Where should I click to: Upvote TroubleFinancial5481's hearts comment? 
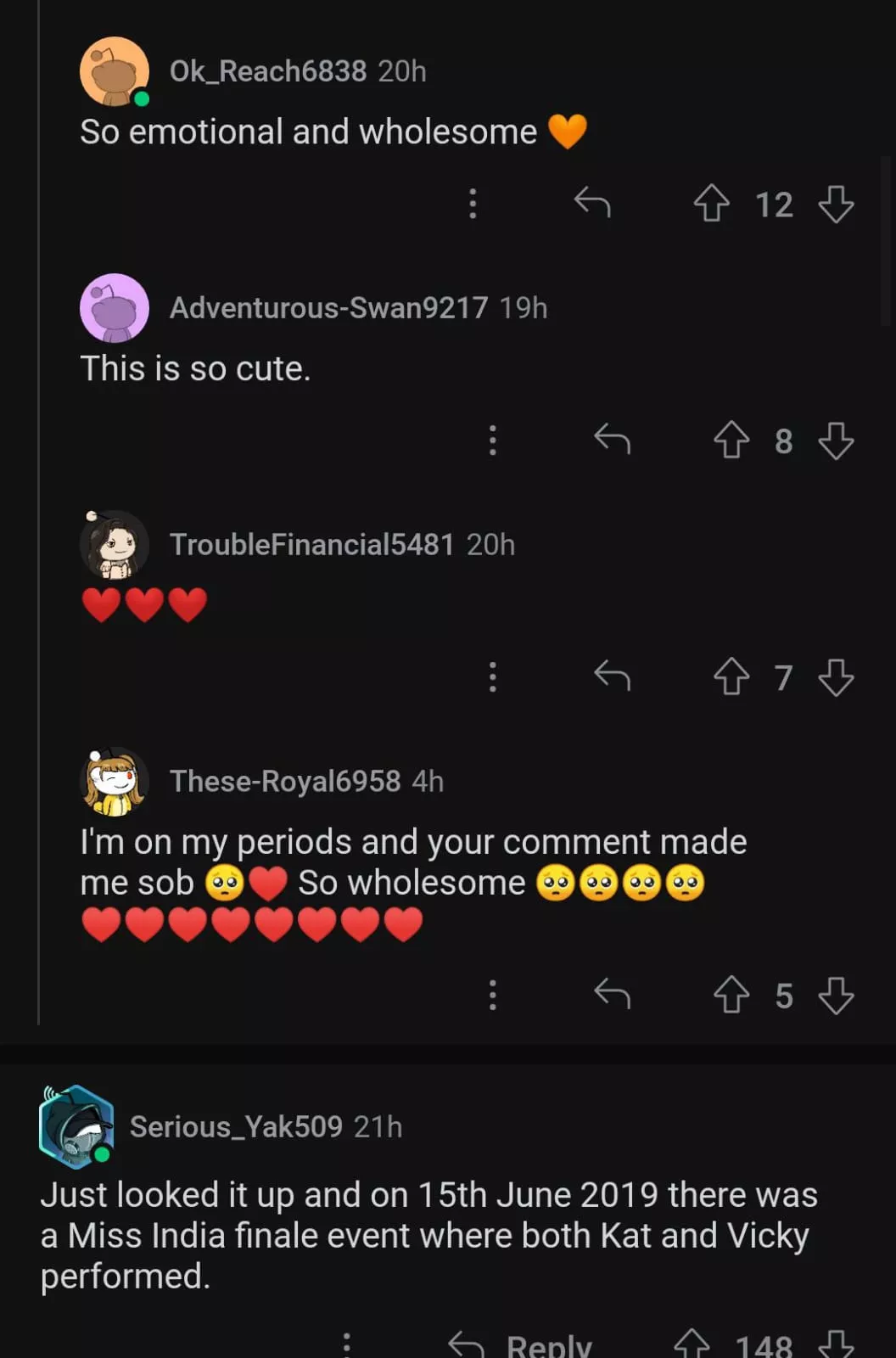(731, 677)
